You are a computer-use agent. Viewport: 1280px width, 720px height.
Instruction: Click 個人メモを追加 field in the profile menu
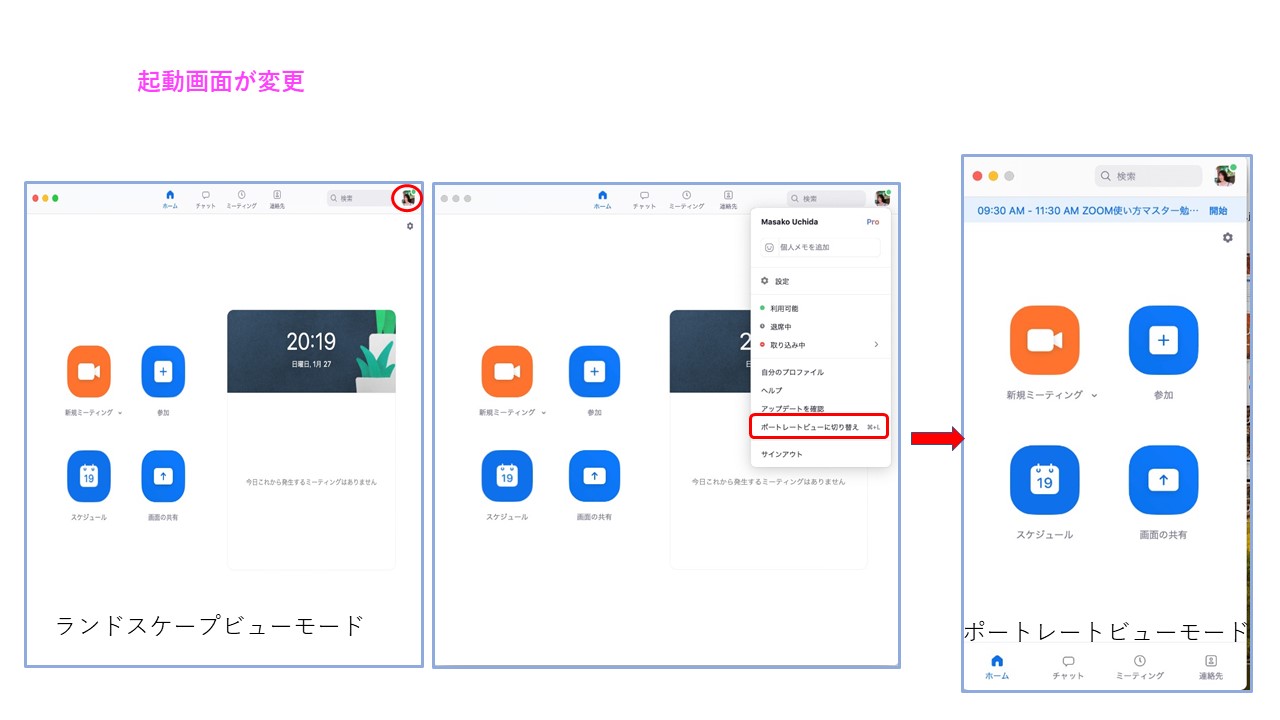(821, 247)
